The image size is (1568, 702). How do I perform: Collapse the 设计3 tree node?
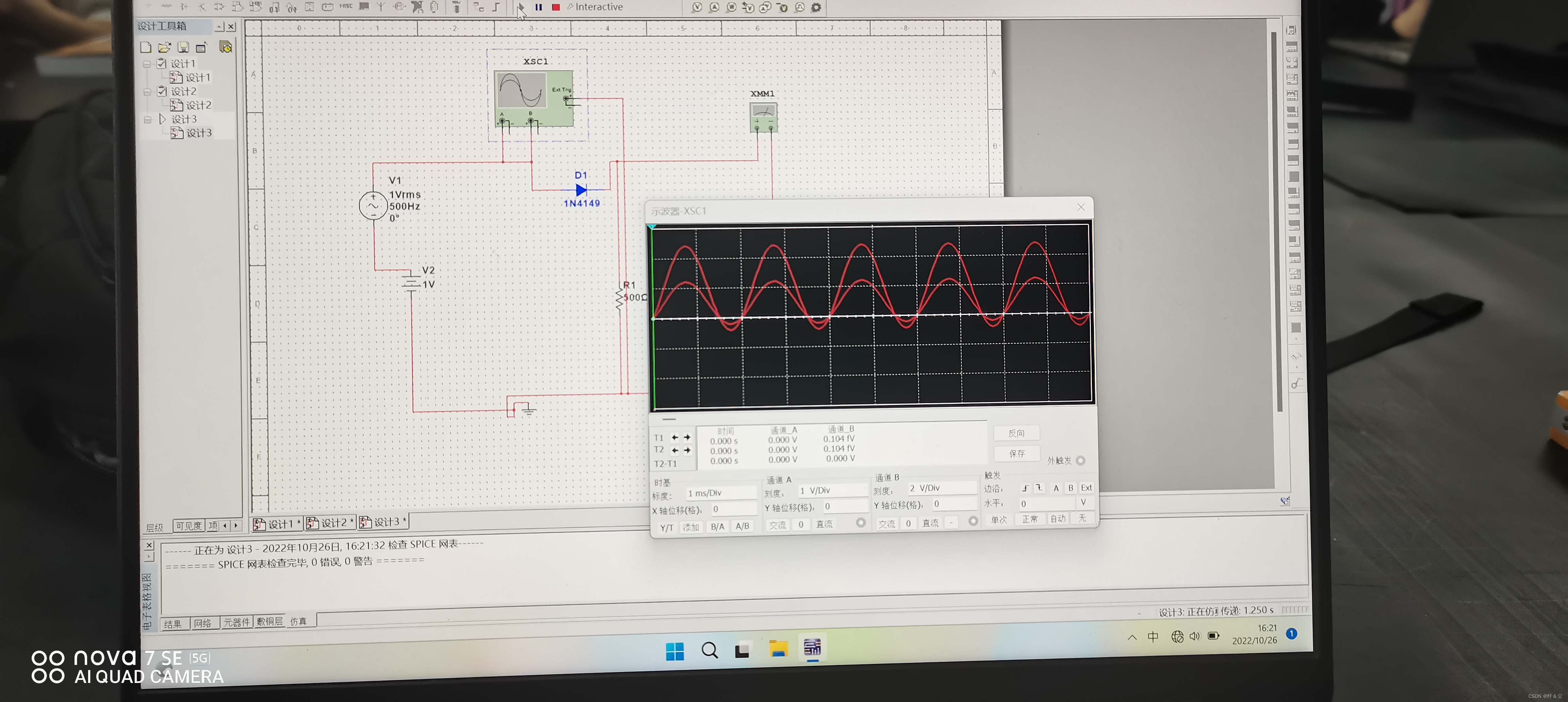147,120
